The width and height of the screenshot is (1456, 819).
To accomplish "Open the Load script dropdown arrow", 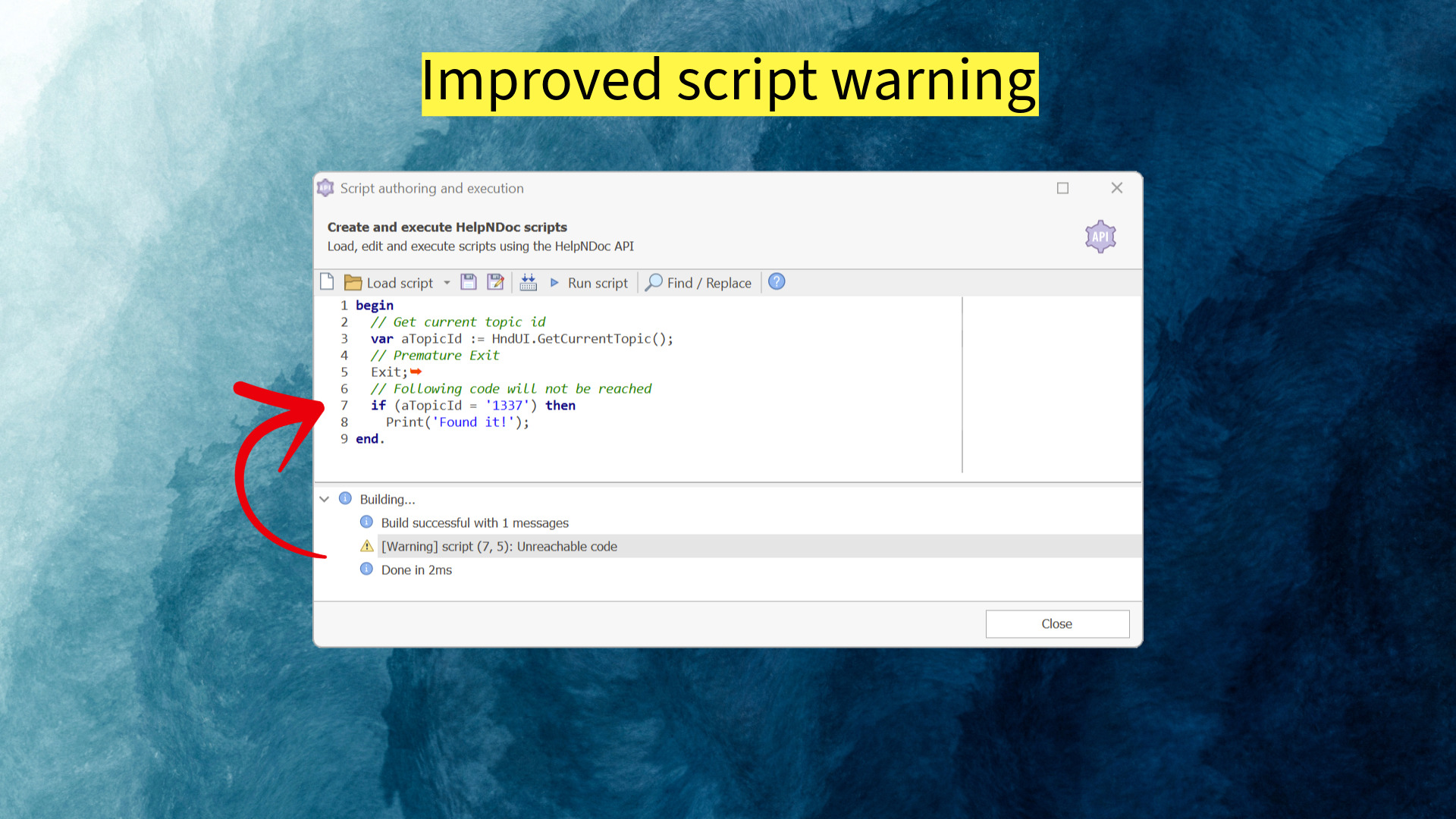I will click(x=447, y=283).
